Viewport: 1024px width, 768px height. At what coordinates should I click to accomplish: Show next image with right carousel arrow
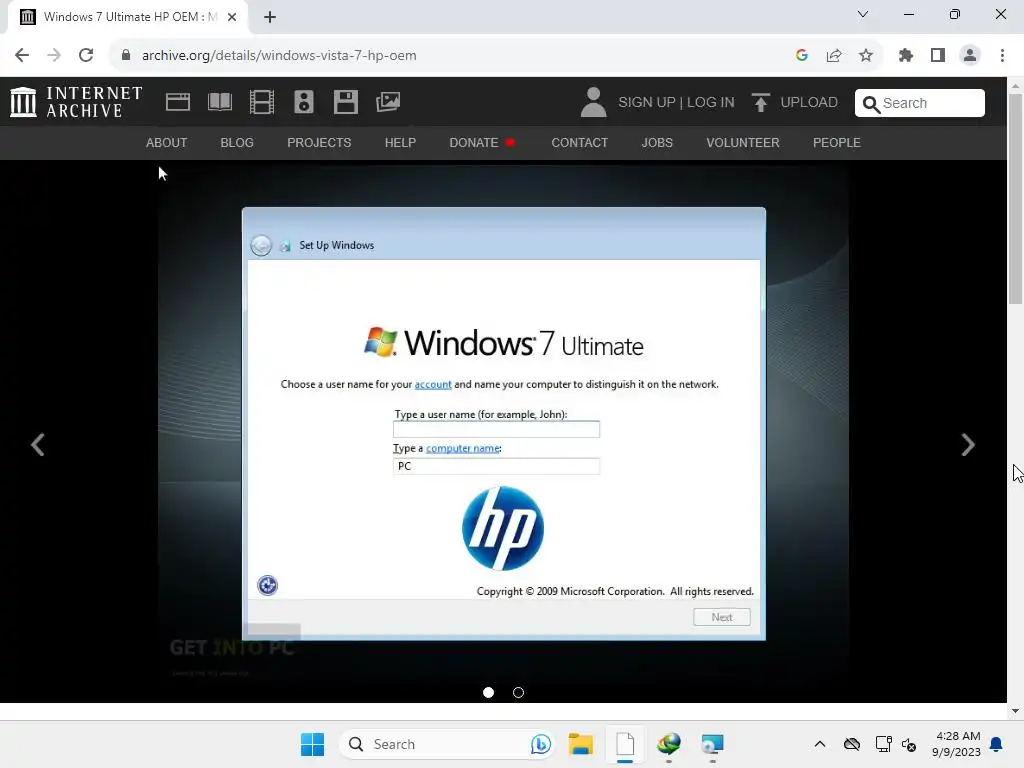tap(968, 445)
